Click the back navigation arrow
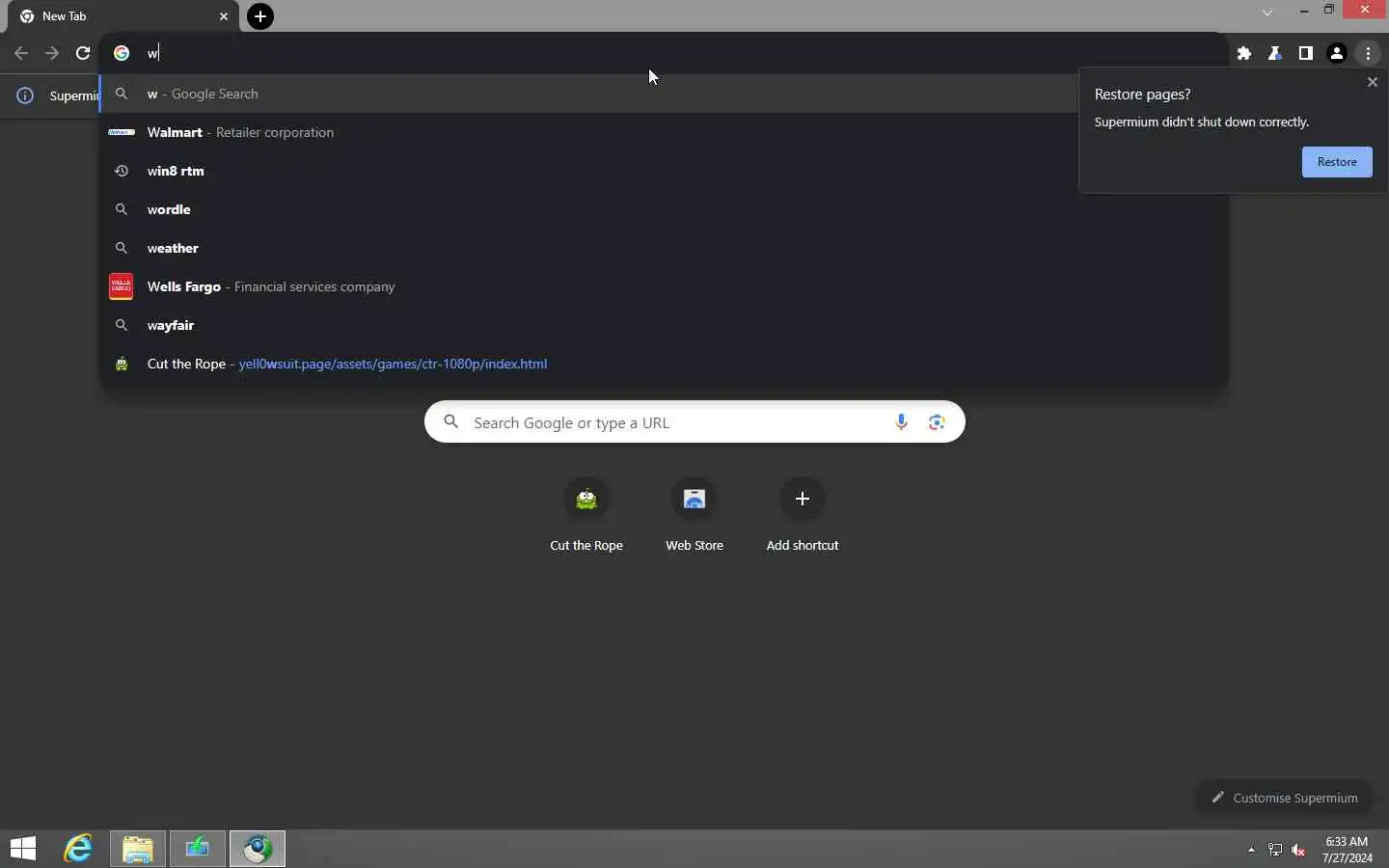 click(21, 53)
